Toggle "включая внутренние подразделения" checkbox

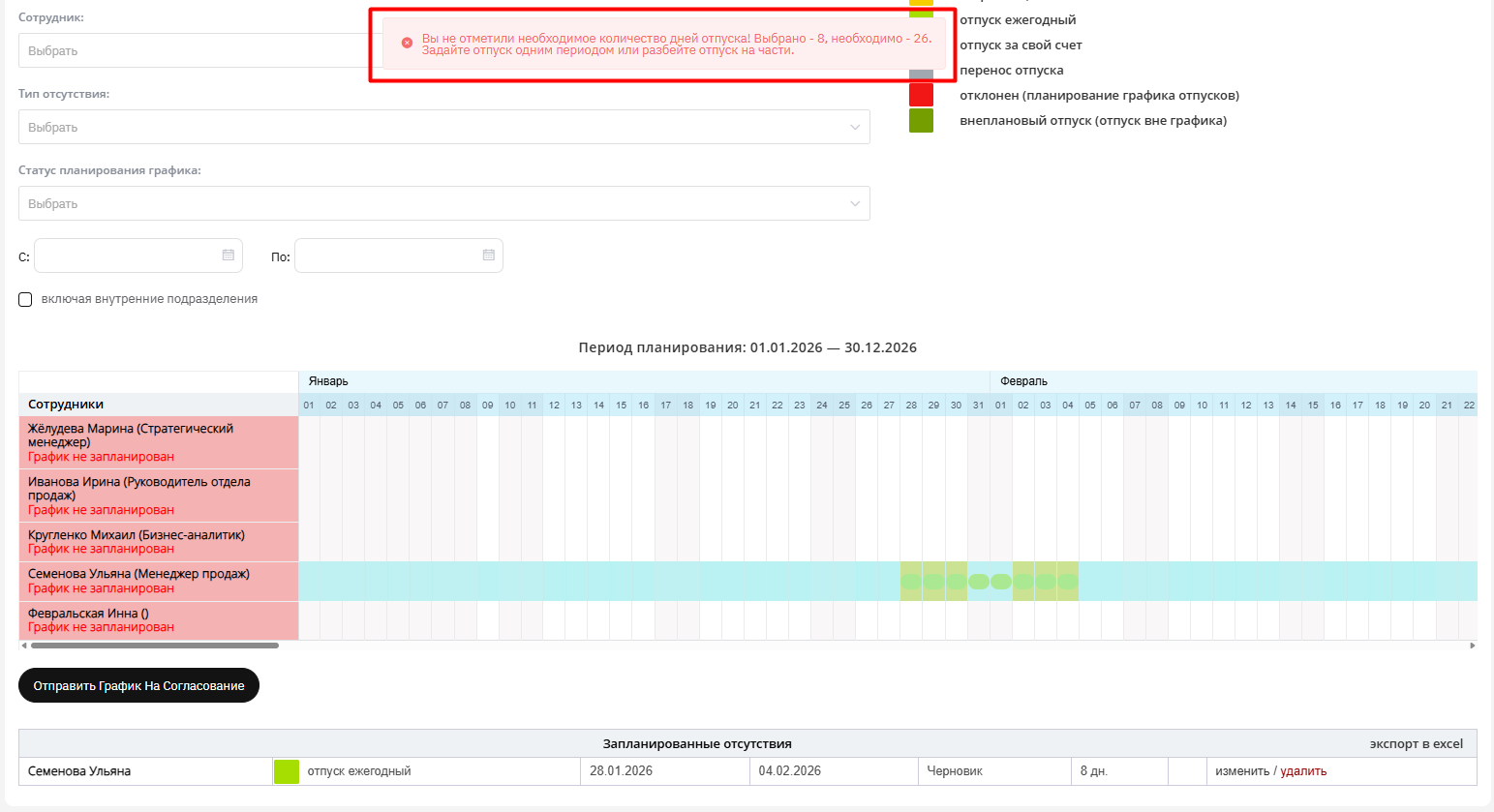pyautogui.click(x=26, y=300)
